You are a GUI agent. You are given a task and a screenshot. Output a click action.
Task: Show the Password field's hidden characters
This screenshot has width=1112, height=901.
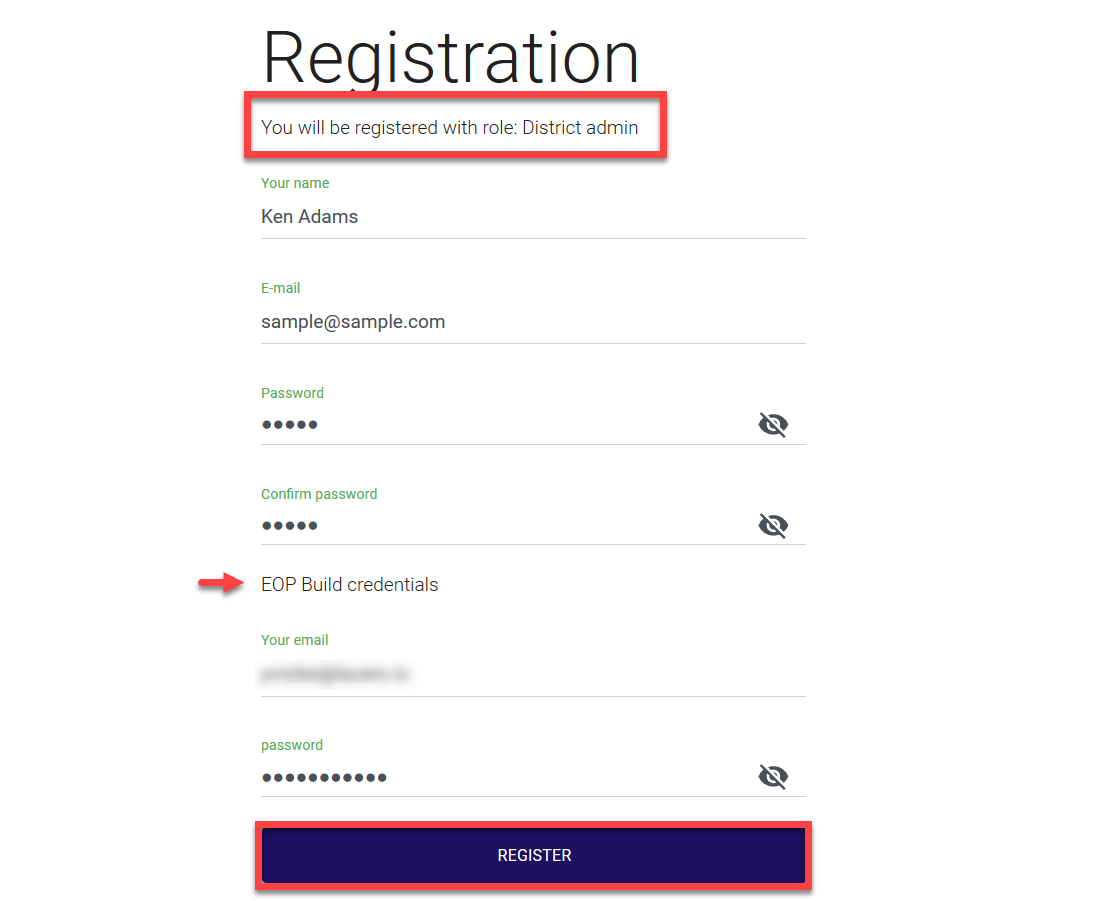coord(772,425)
